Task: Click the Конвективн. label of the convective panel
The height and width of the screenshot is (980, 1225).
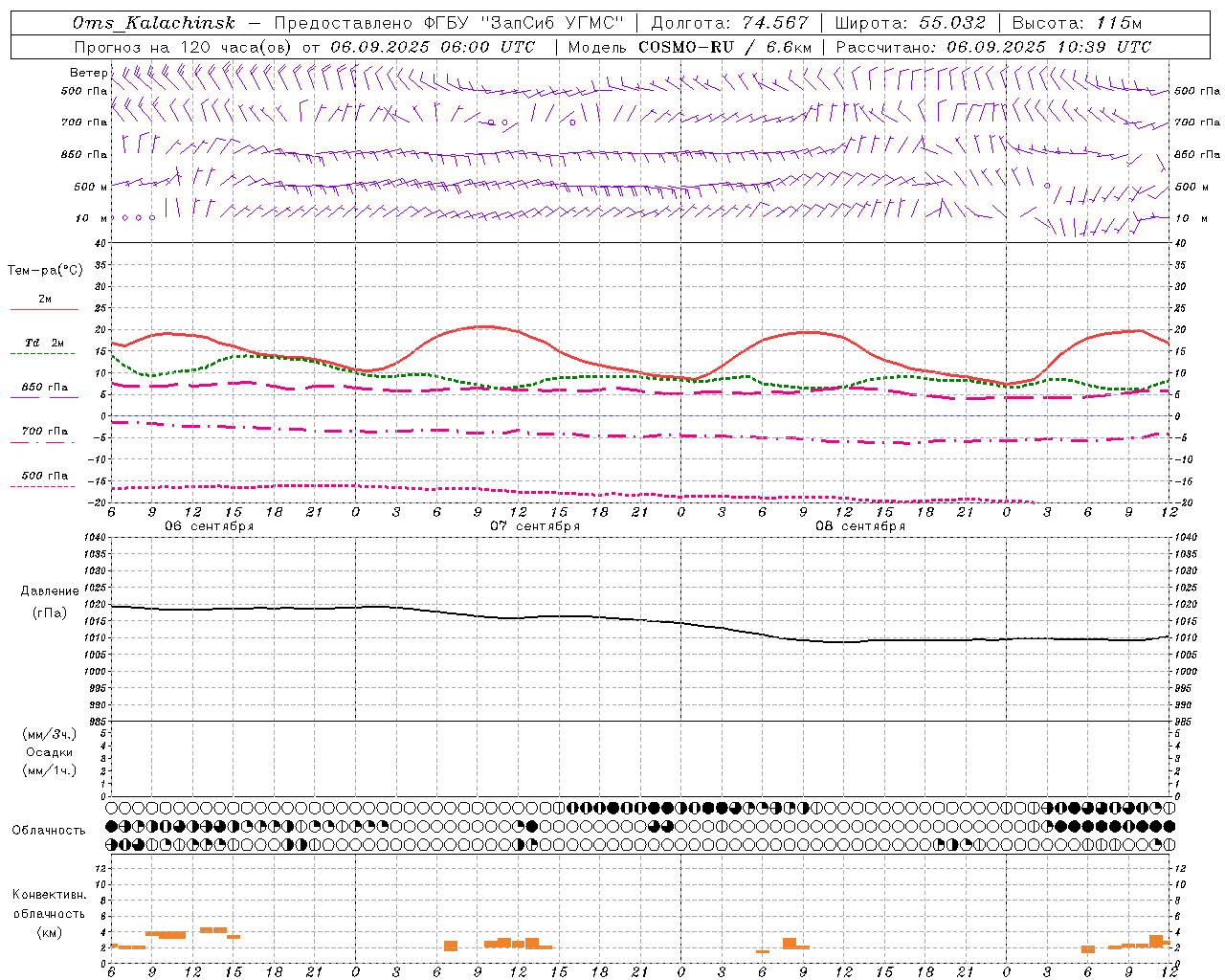Action: pyautogui.click(x=50, y=895)
